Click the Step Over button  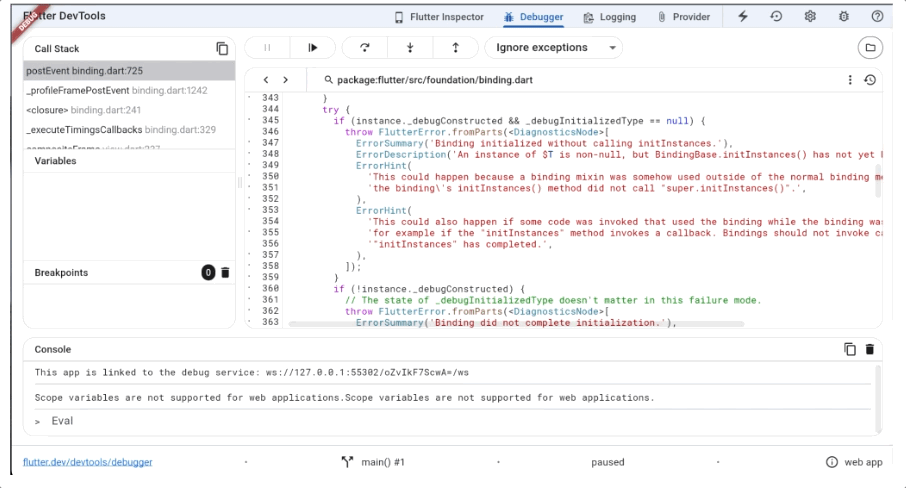pos(365,48)
